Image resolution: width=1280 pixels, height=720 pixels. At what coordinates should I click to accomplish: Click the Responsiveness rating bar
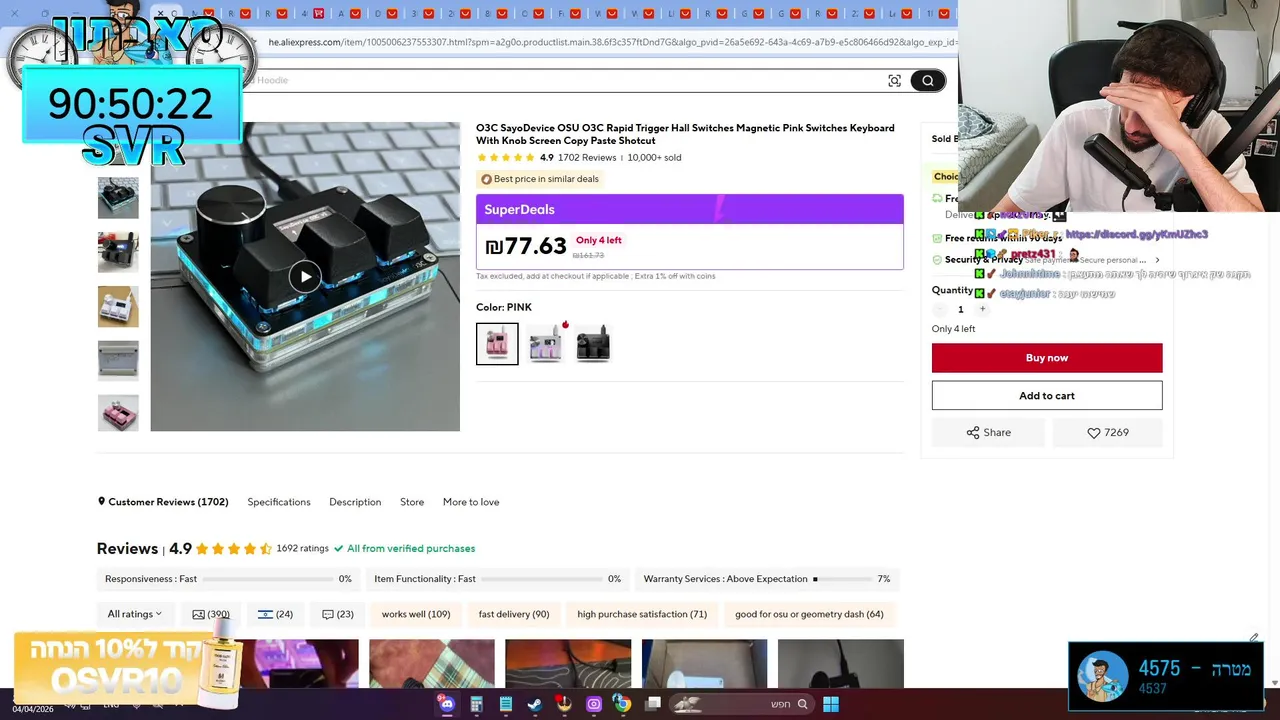point(228,579)
